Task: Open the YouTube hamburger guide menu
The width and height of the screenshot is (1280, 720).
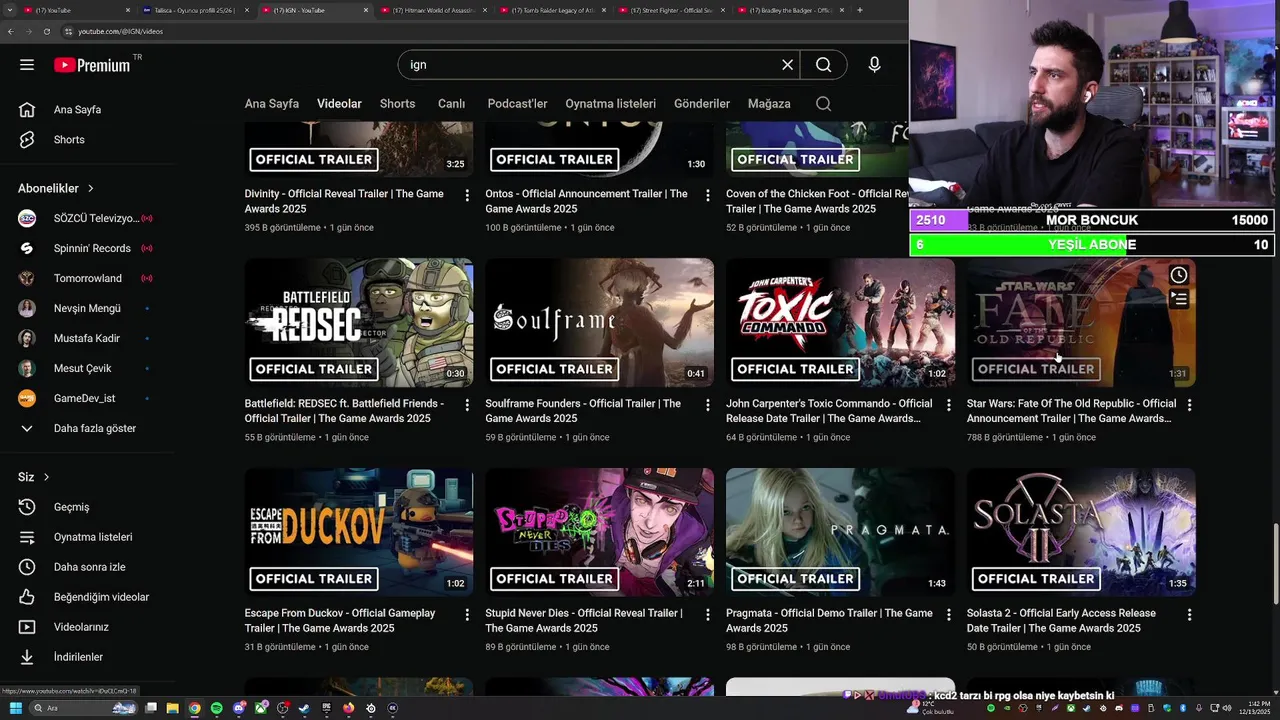Action: coord(27,65)
